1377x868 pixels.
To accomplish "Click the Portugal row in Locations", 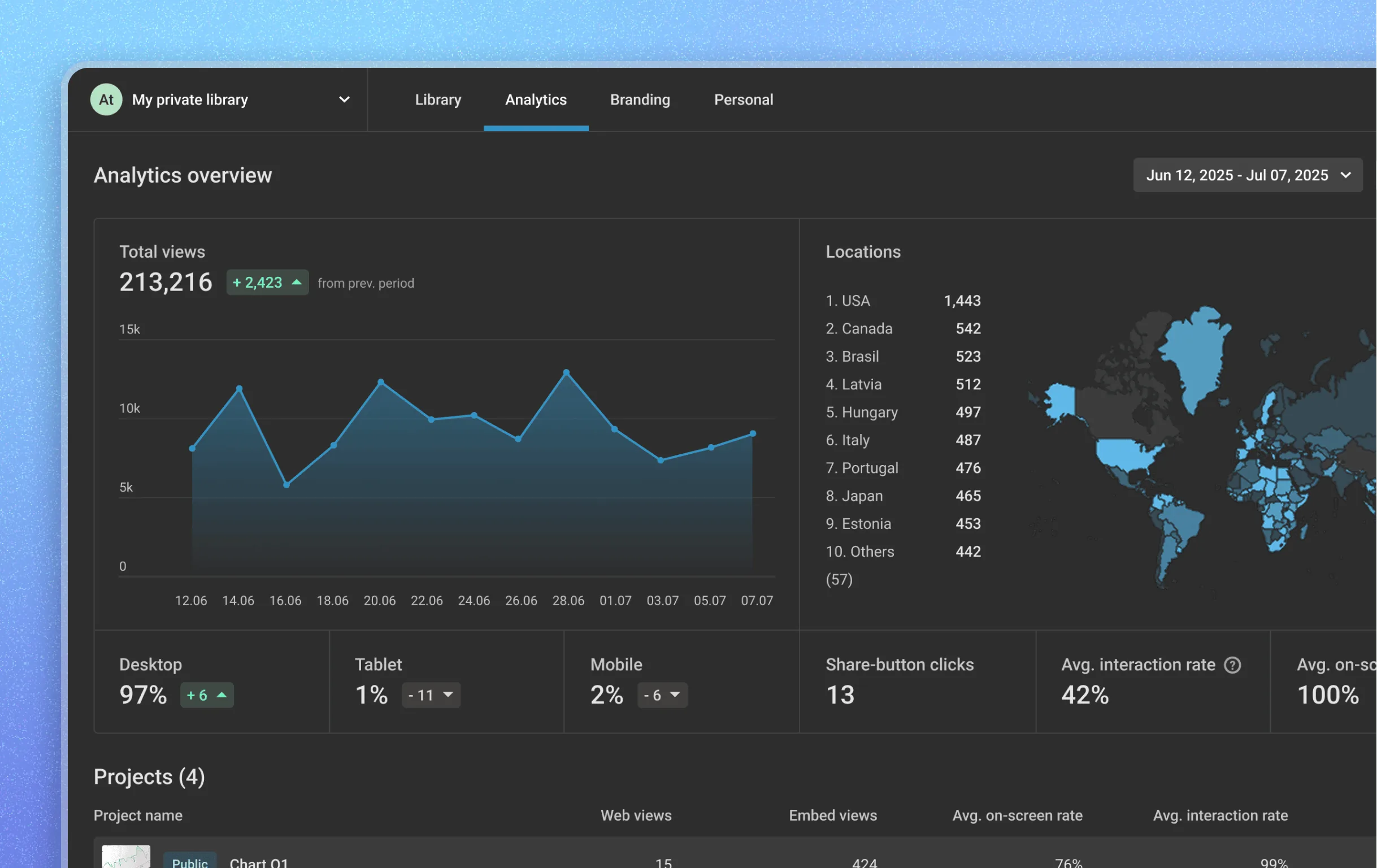I will (x=903, y=468).
